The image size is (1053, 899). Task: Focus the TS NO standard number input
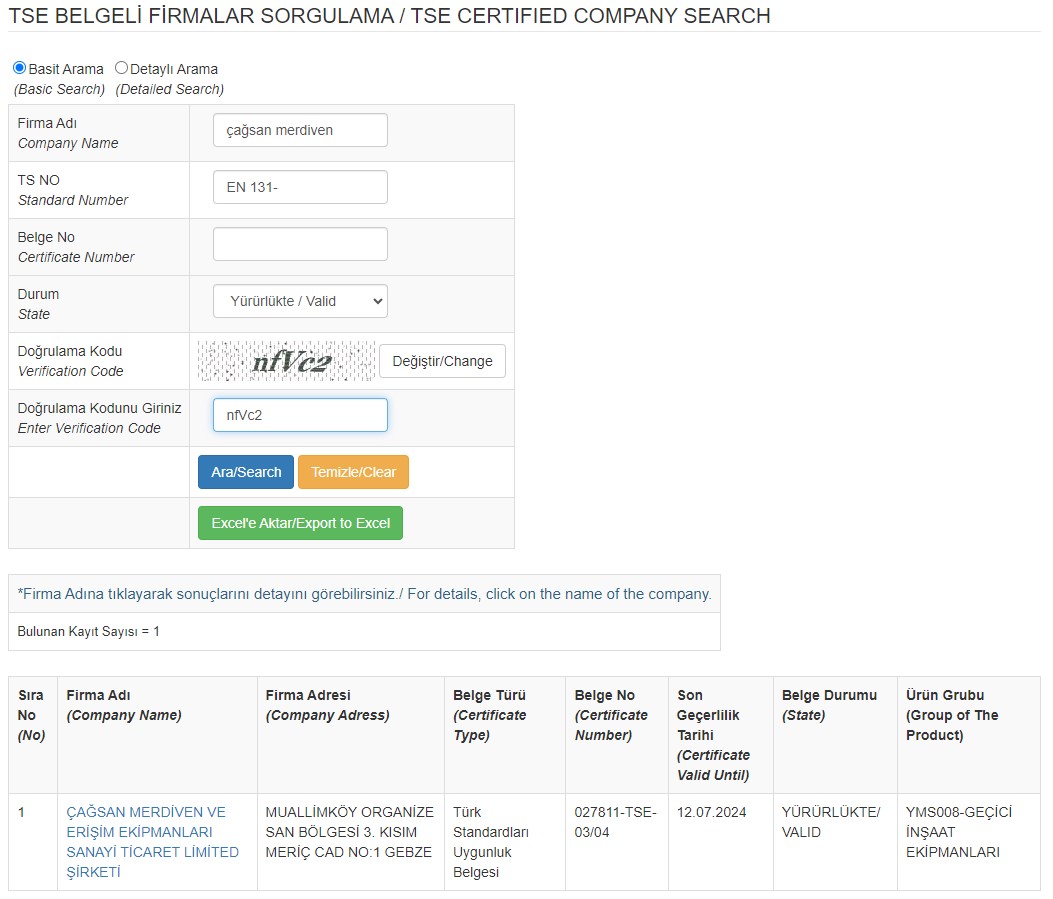point(300,187)
